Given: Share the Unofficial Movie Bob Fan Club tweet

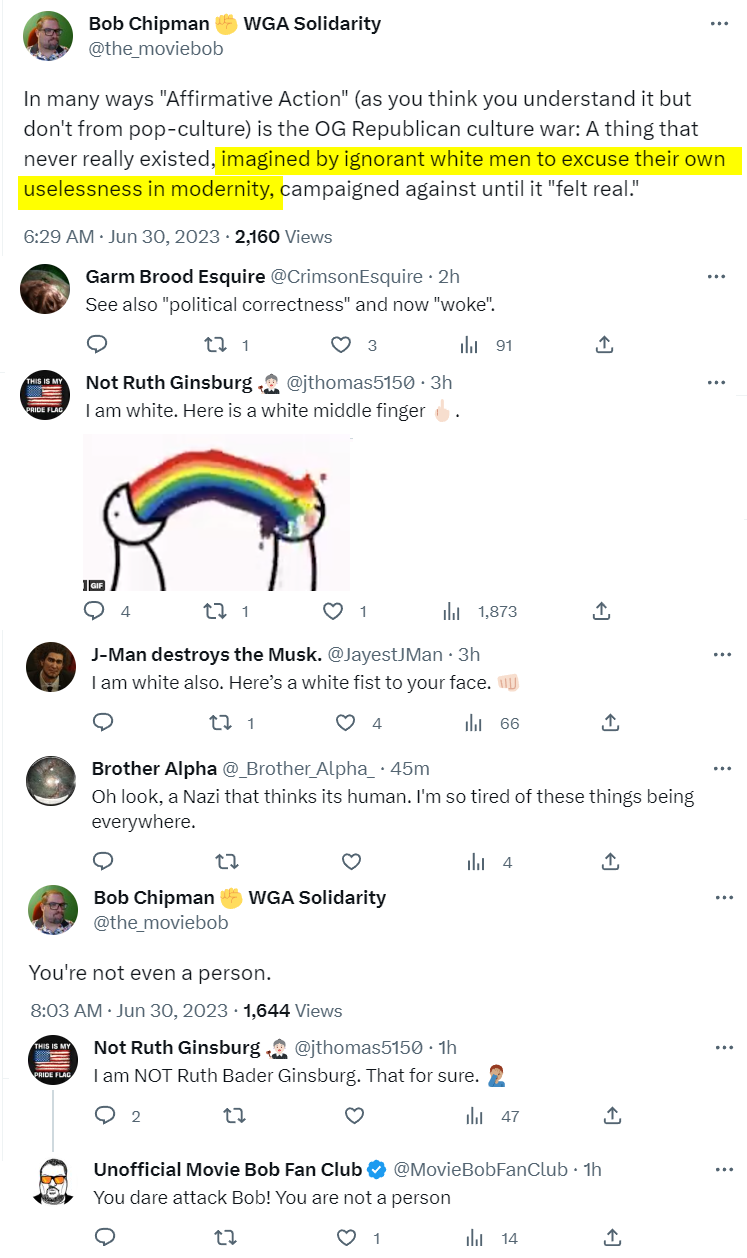Looking at the screenshot, I should 614,1238.
